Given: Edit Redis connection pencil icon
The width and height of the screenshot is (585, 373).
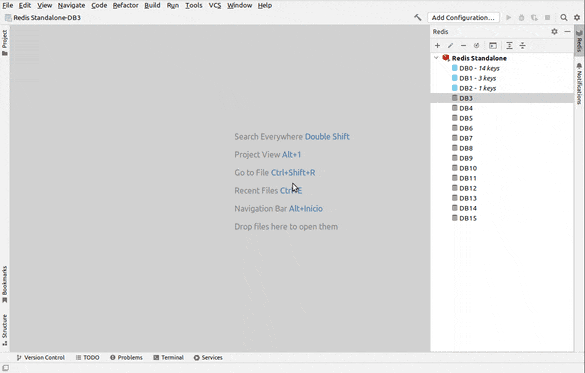Looking at the screenshot, I should tap(450, 46).
